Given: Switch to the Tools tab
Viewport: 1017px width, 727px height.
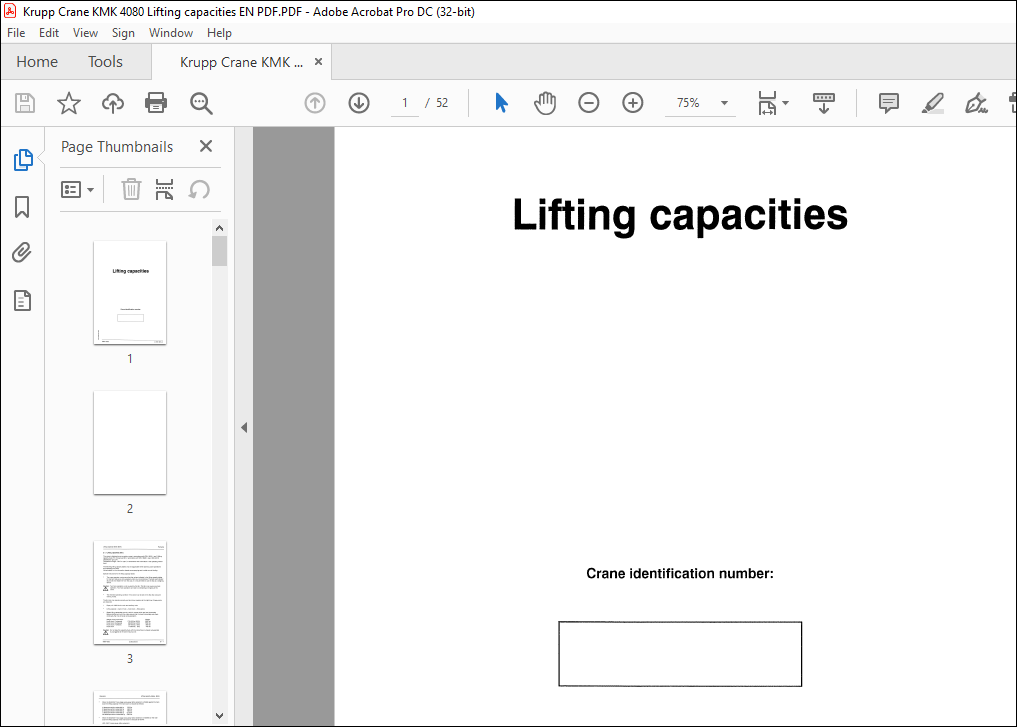Looking at the screenshot, I should pyautogui.click(x=105, y=62).
